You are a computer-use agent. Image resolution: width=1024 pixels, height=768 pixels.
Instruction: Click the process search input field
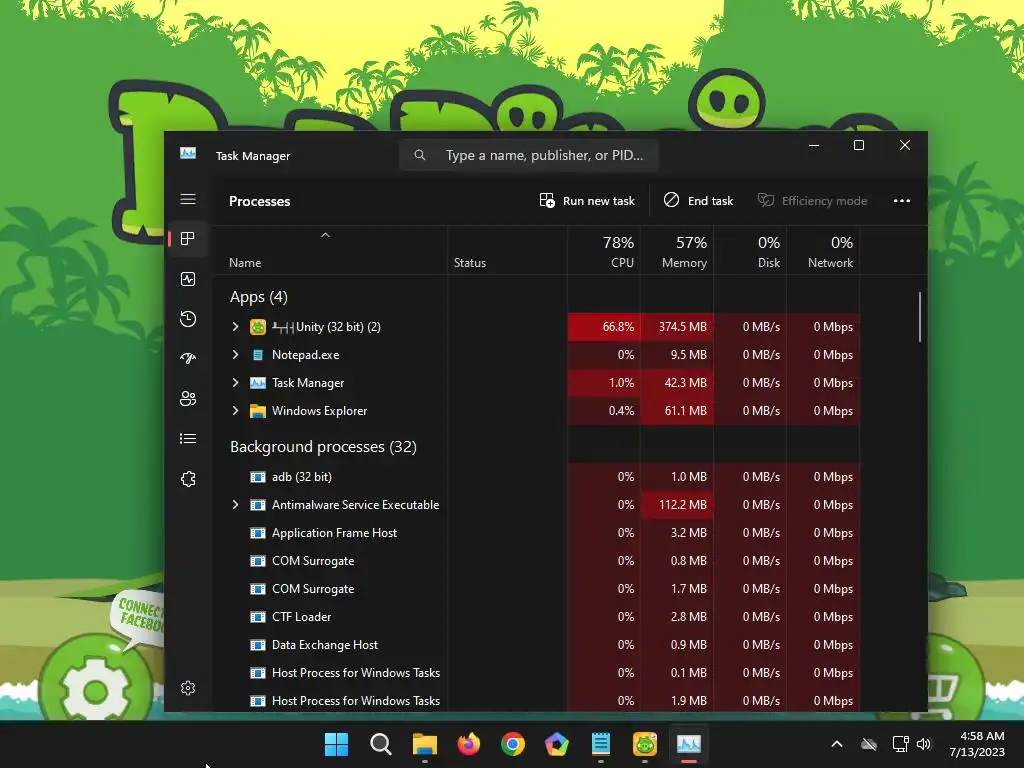(528, 155)
